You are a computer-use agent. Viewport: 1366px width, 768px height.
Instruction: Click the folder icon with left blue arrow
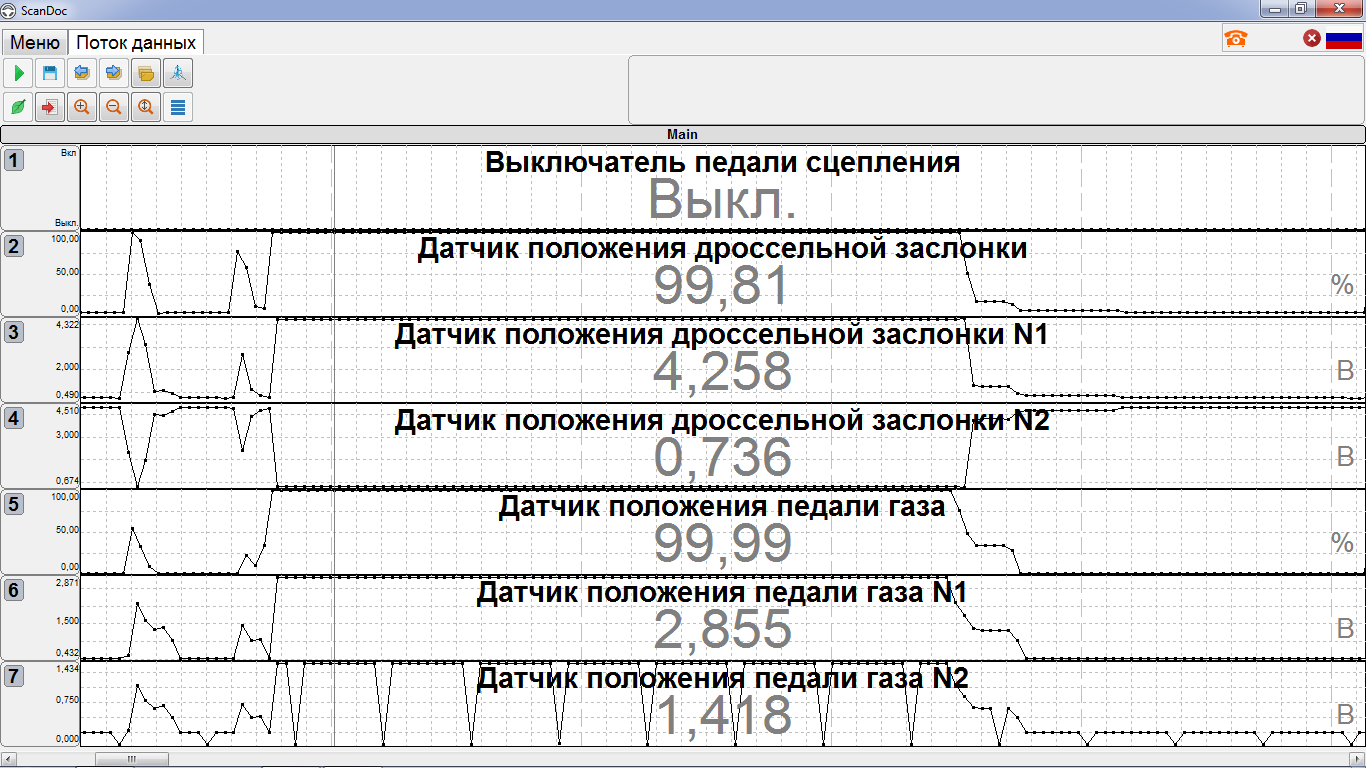pyautogui.click(x=82, y=73)
